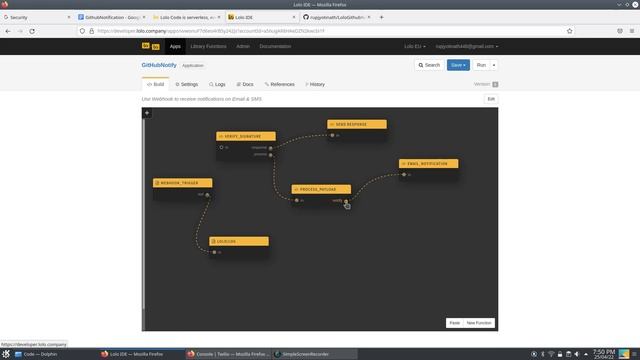Click the canvas vertical scrollbar
640x360 pixels.
pyautogui.click(x=144, y=214)
